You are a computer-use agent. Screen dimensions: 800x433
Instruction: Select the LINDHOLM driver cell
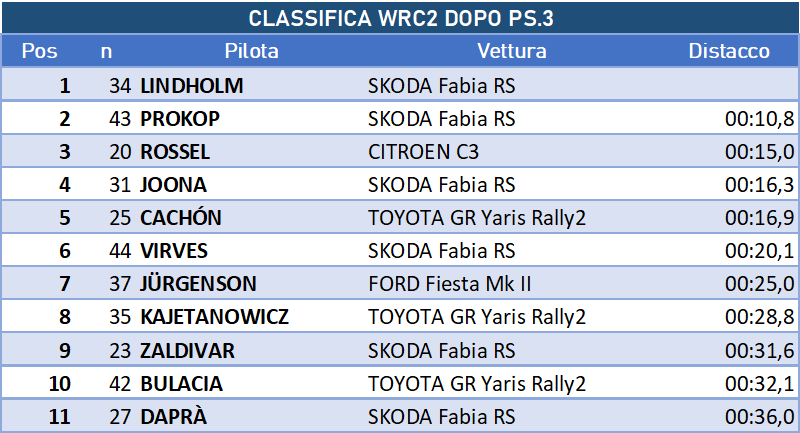192,86
